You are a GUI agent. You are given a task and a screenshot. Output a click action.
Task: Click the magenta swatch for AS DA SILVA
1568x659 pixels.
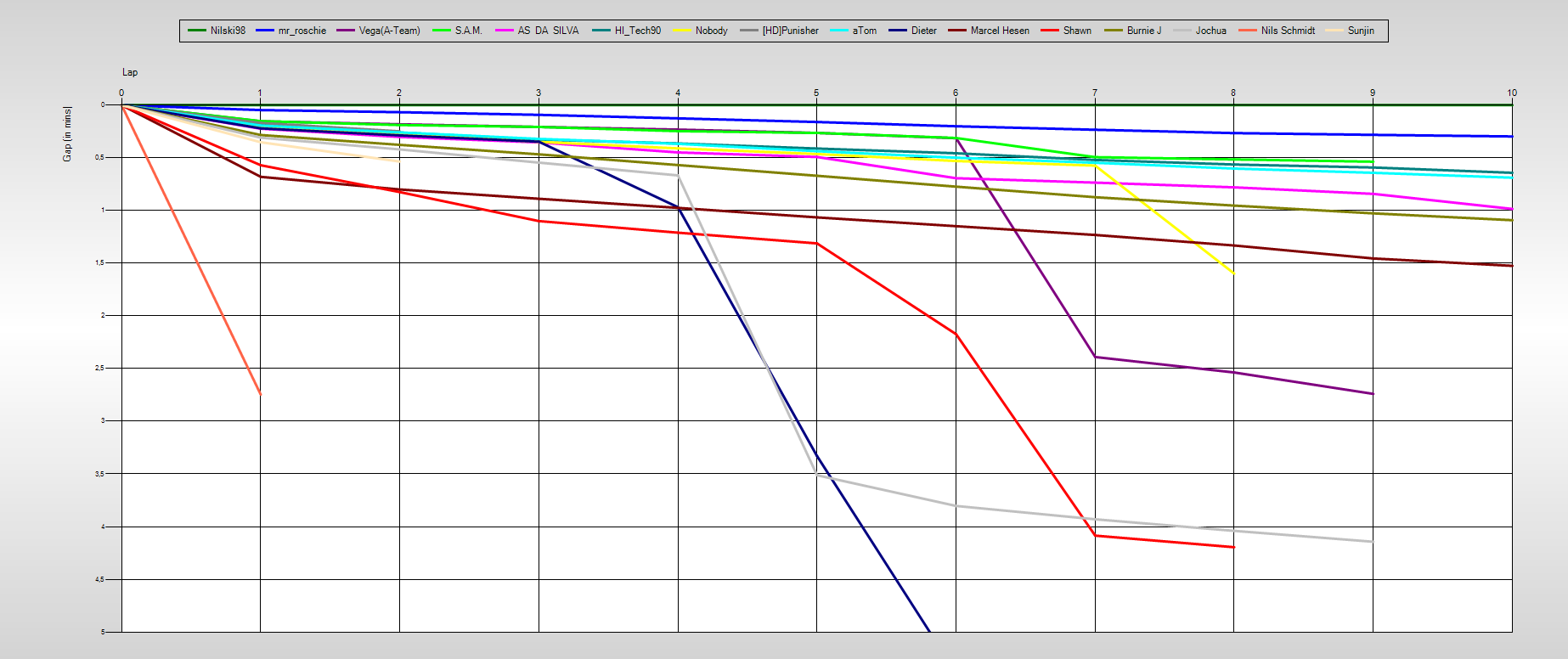505,31
